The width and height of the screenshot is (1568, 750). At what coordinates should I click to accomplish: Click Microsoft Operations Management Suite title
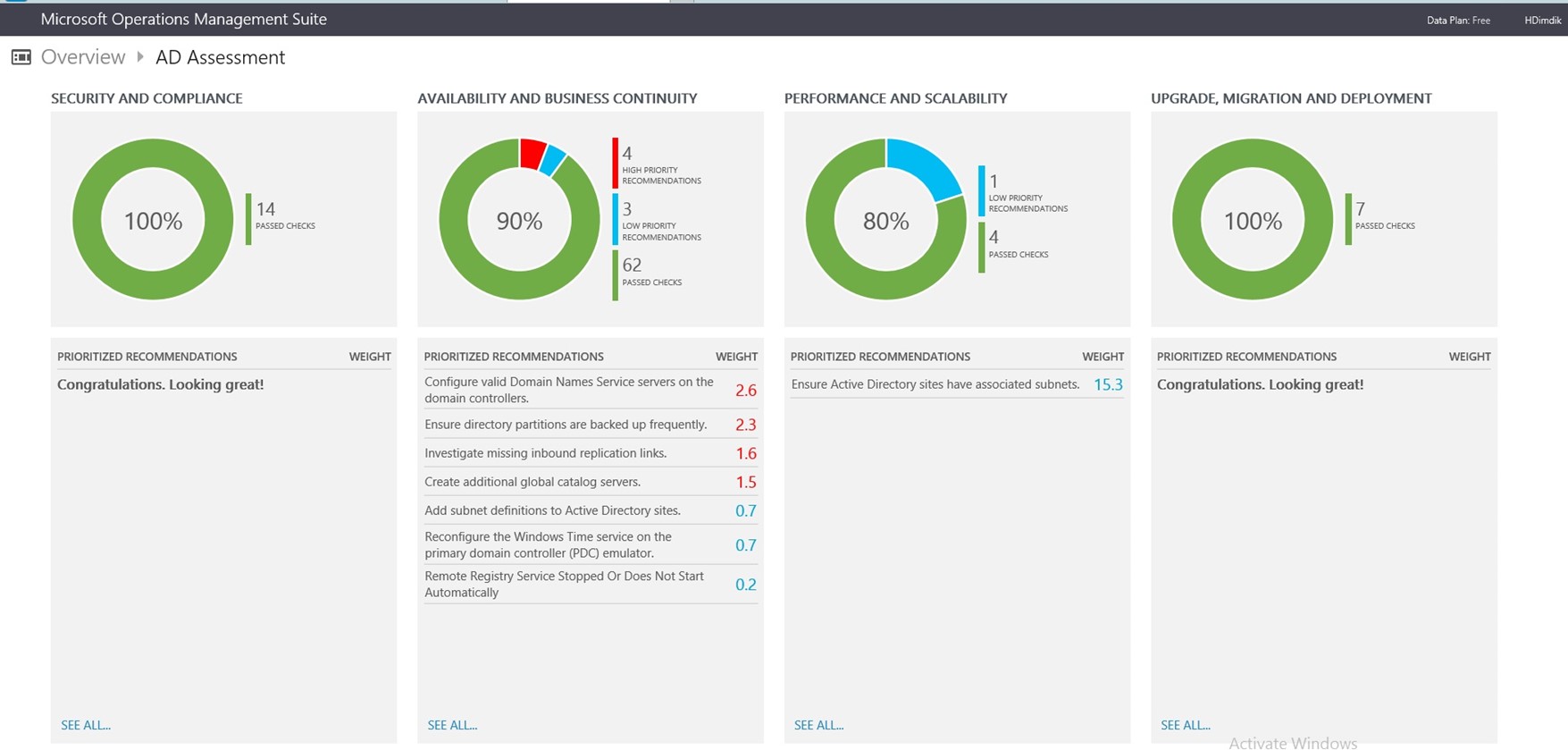pos(184,19)
